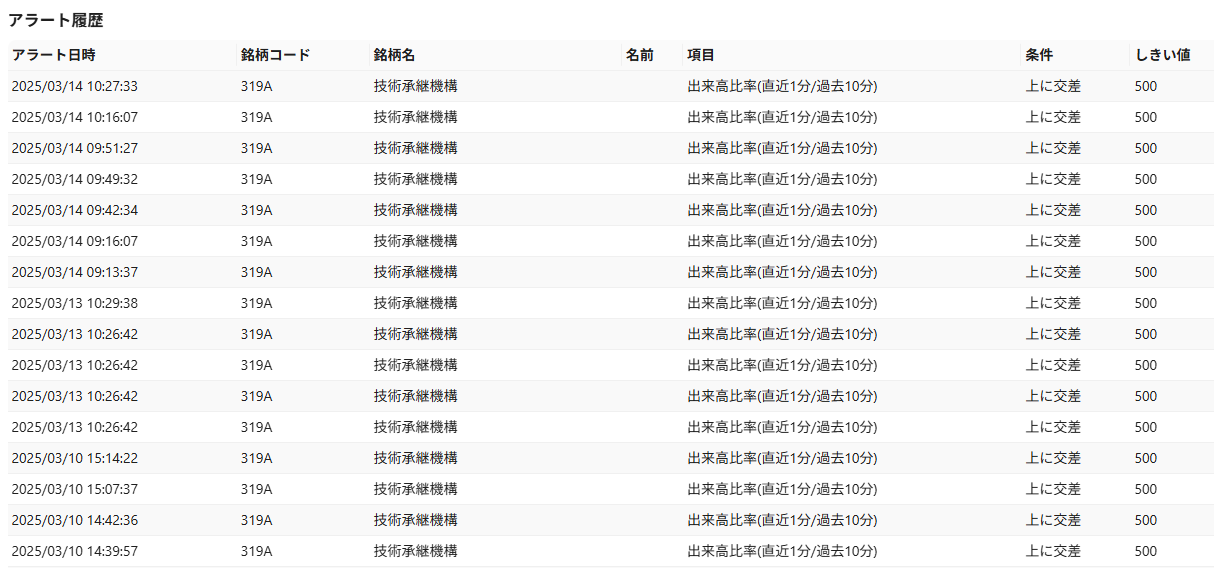Click 319A in the 03/13 10:29:38 row
Image resolution: width=1214 pixels, height=568 pixels.
pos(257,303)
